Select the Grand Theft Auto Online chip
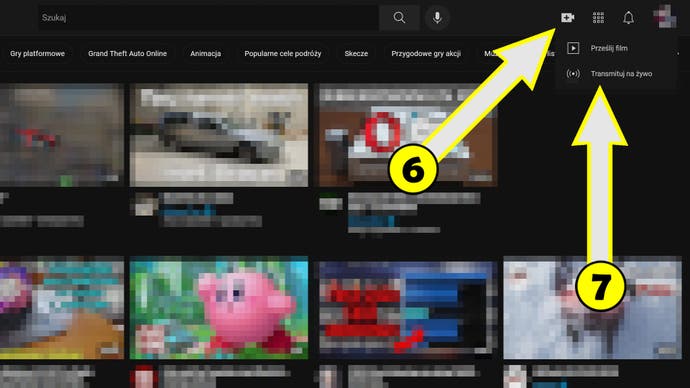This screenshot has height=388, width=690. (x=127, y=54)
